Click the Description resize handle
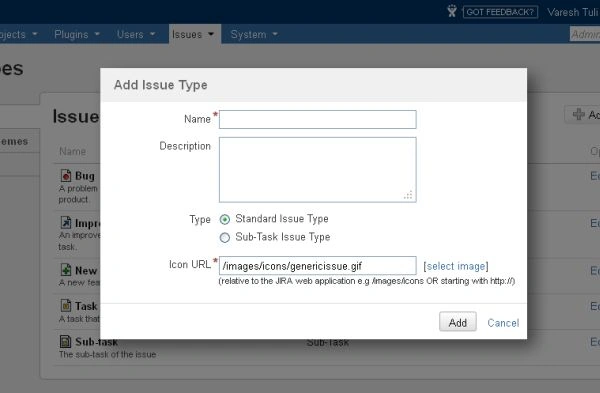 [408, 195]
